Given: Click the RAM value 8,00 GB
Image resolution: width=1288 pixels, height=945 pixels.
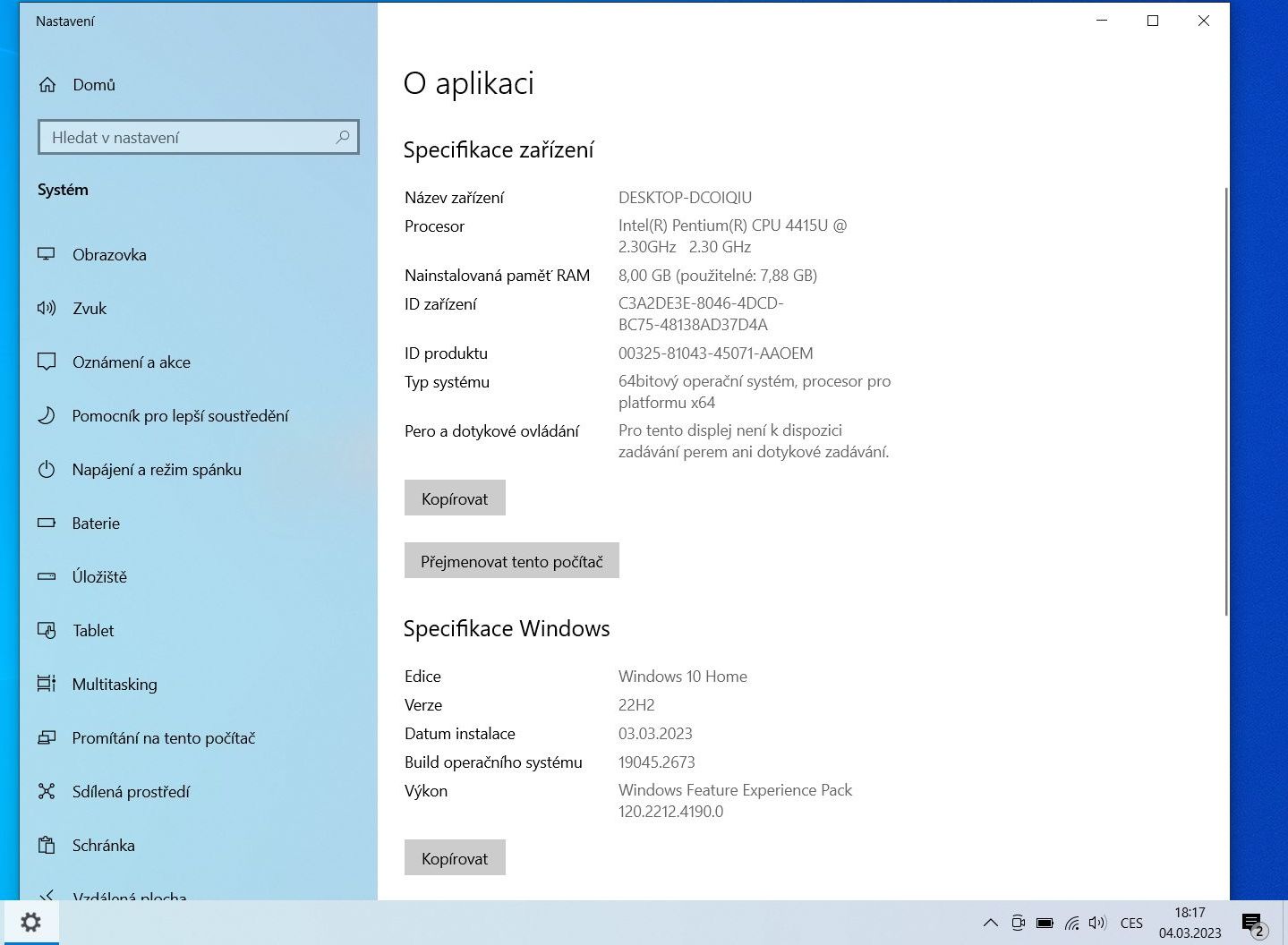Looking at the screenshot, I should [x=718, y=275].
